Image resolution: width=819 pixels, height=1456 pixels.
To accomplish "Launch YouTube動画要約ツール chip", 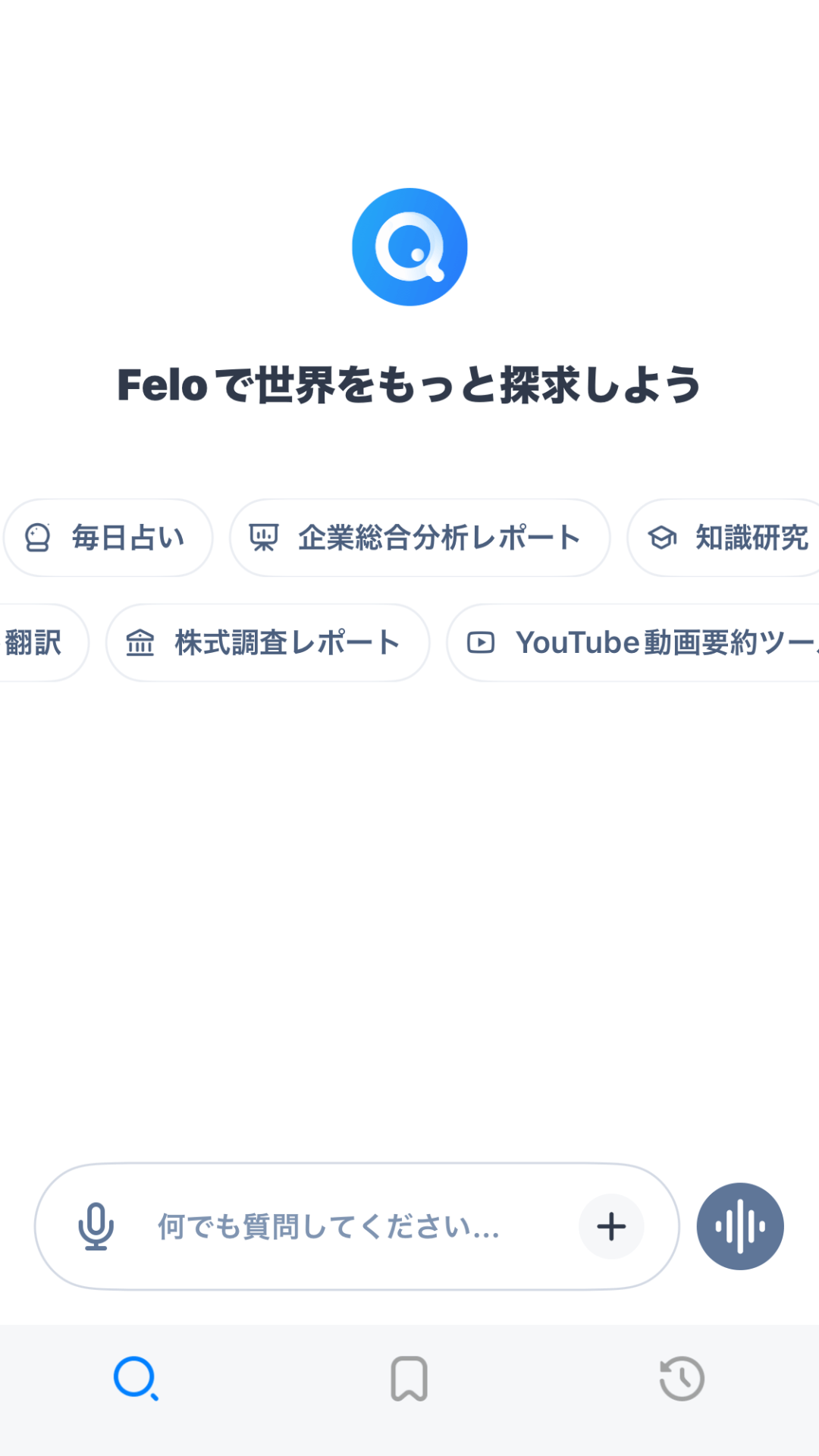I will point(633,642).
